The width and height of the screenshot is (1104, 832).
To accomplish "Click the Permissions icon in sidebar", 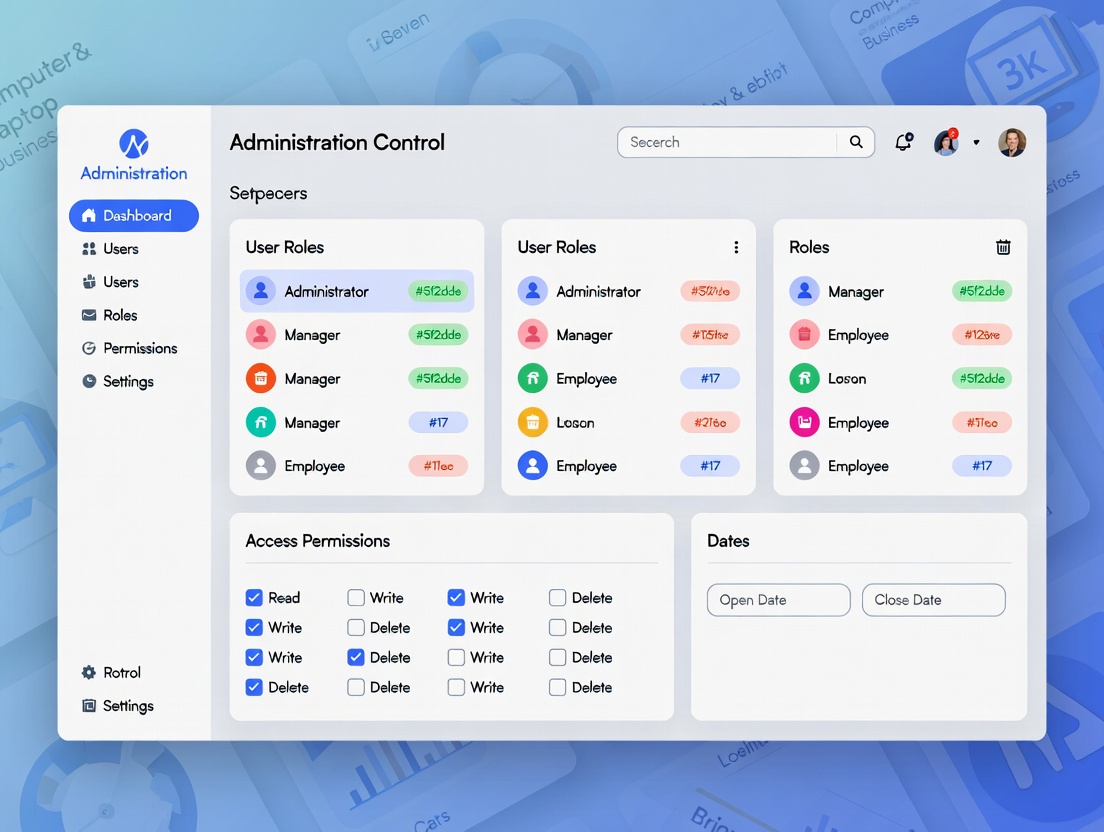I will tap(89, 348).
